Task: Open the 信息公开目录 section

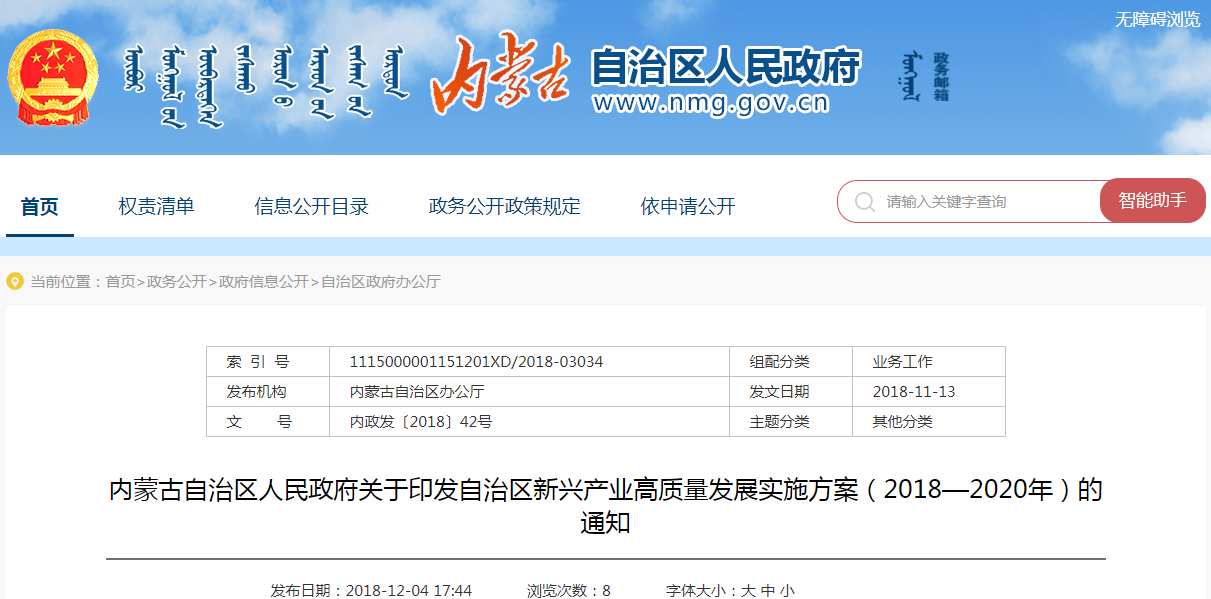Action: (x=312, y=204)
